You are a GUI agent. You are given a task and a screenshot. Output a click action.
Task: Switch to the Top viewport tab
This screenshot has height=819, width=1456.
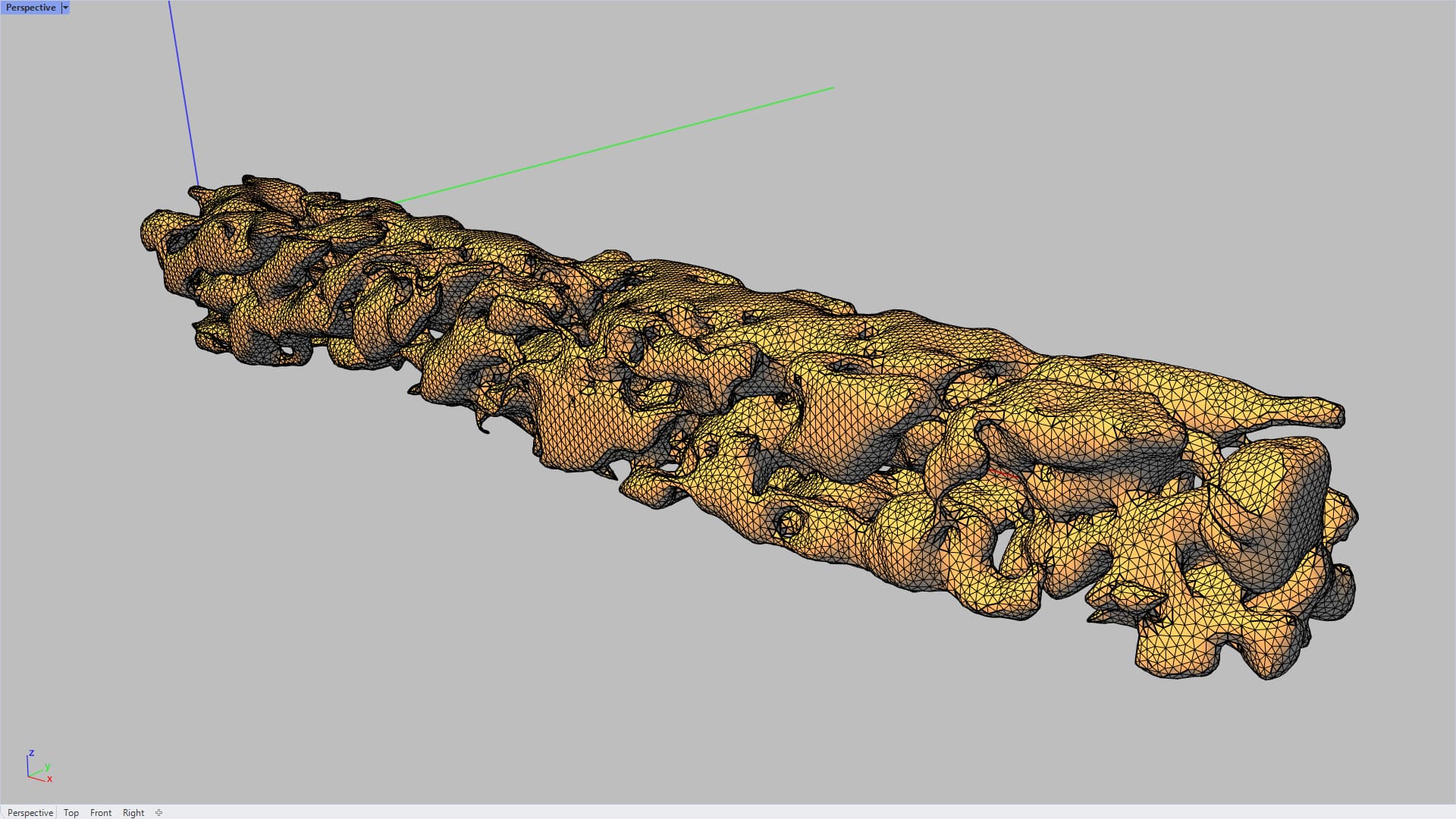click(x=71, y=812)
